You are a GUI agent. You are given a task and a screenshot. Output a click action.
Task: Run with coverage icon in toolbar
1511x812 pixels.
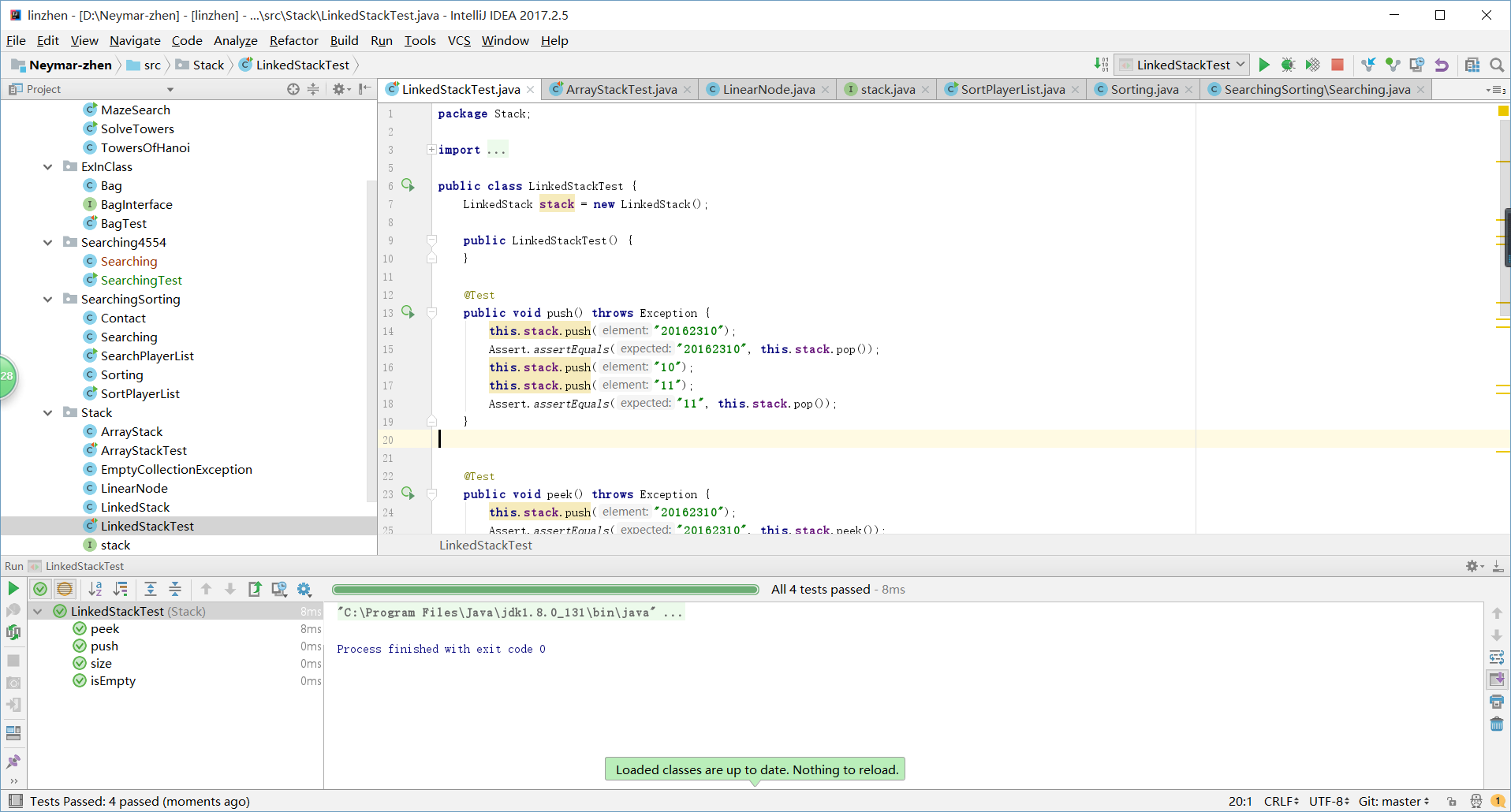tap(1312, 65)
